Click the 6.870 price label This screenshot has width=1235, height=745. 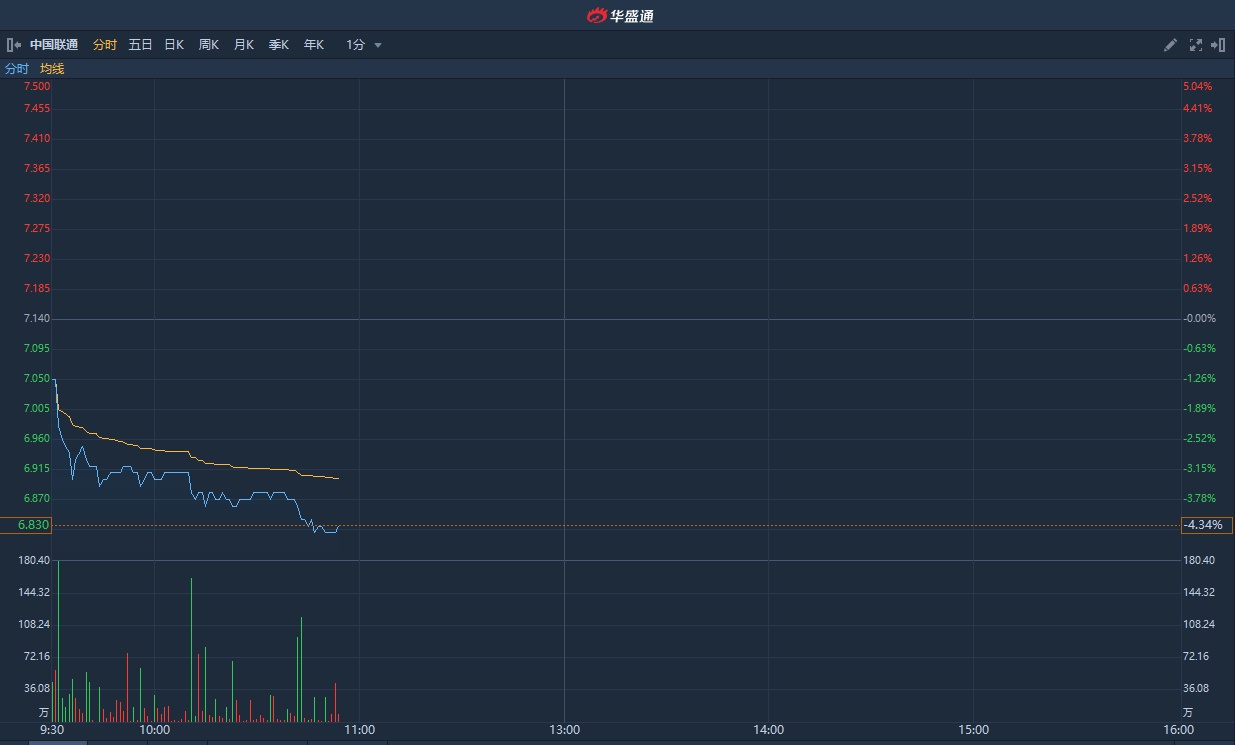pos(36,498)
